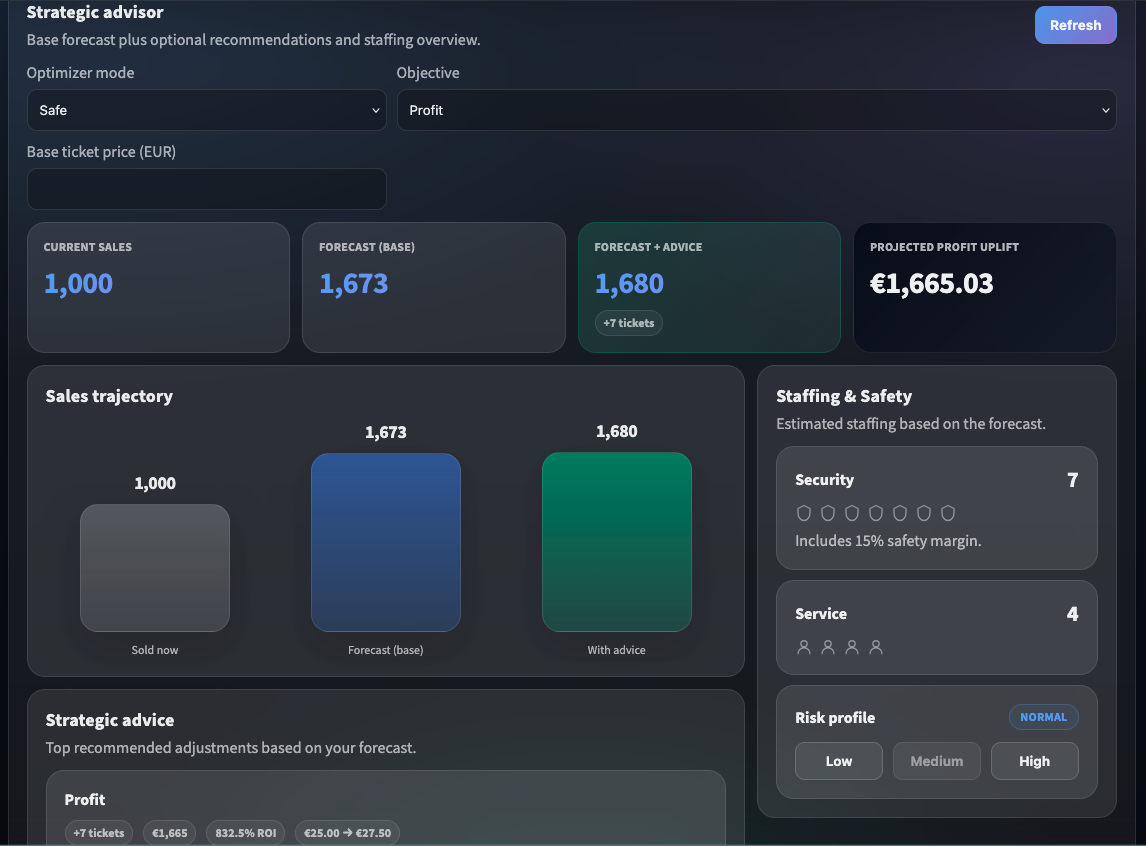Click the Current Sales card showing 1,000
The width and height of the screenshot is (1146, 846).
(x=158, y=287)
